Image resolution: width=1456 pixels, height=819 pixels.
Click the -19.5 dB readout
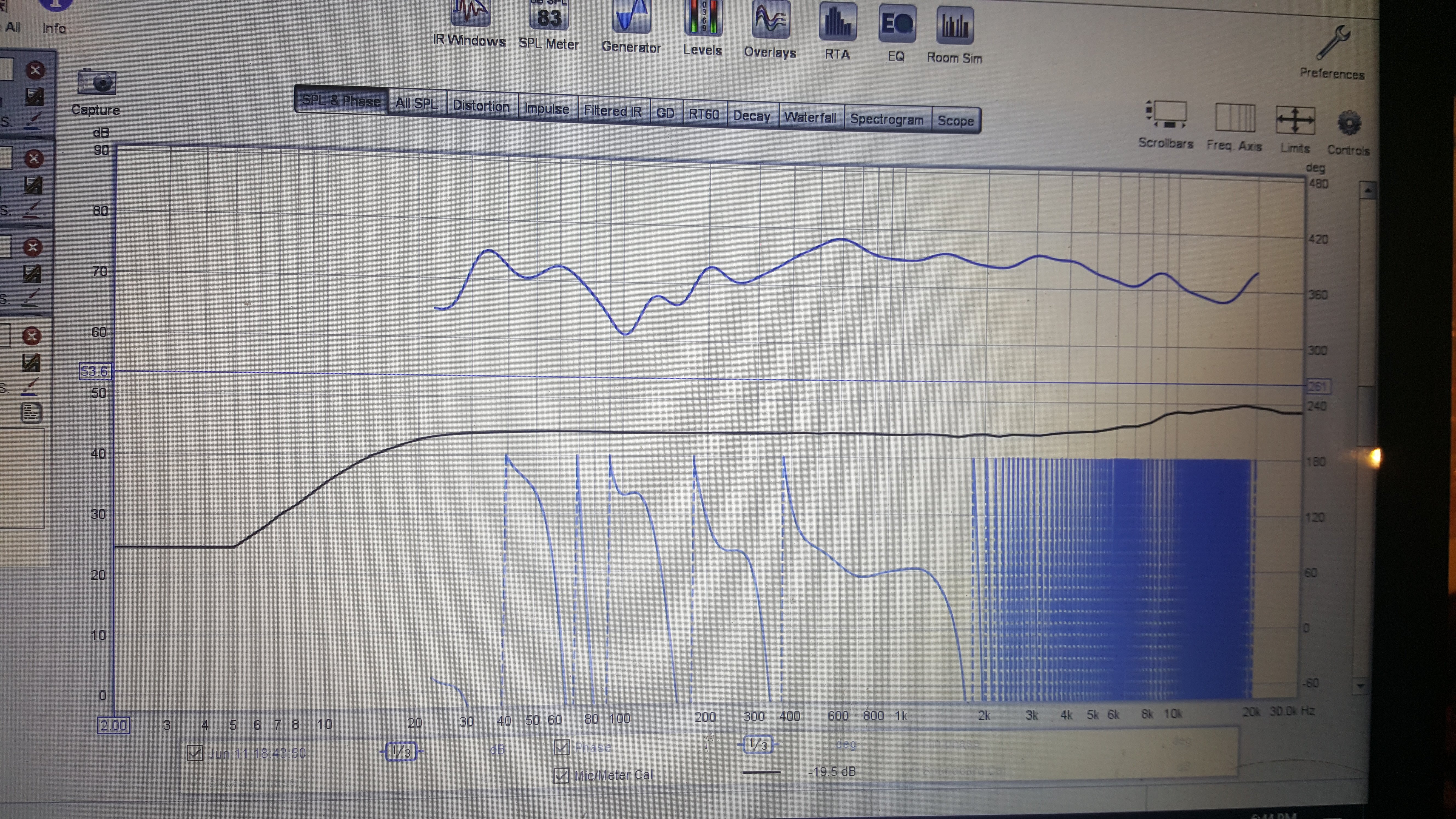831,772
